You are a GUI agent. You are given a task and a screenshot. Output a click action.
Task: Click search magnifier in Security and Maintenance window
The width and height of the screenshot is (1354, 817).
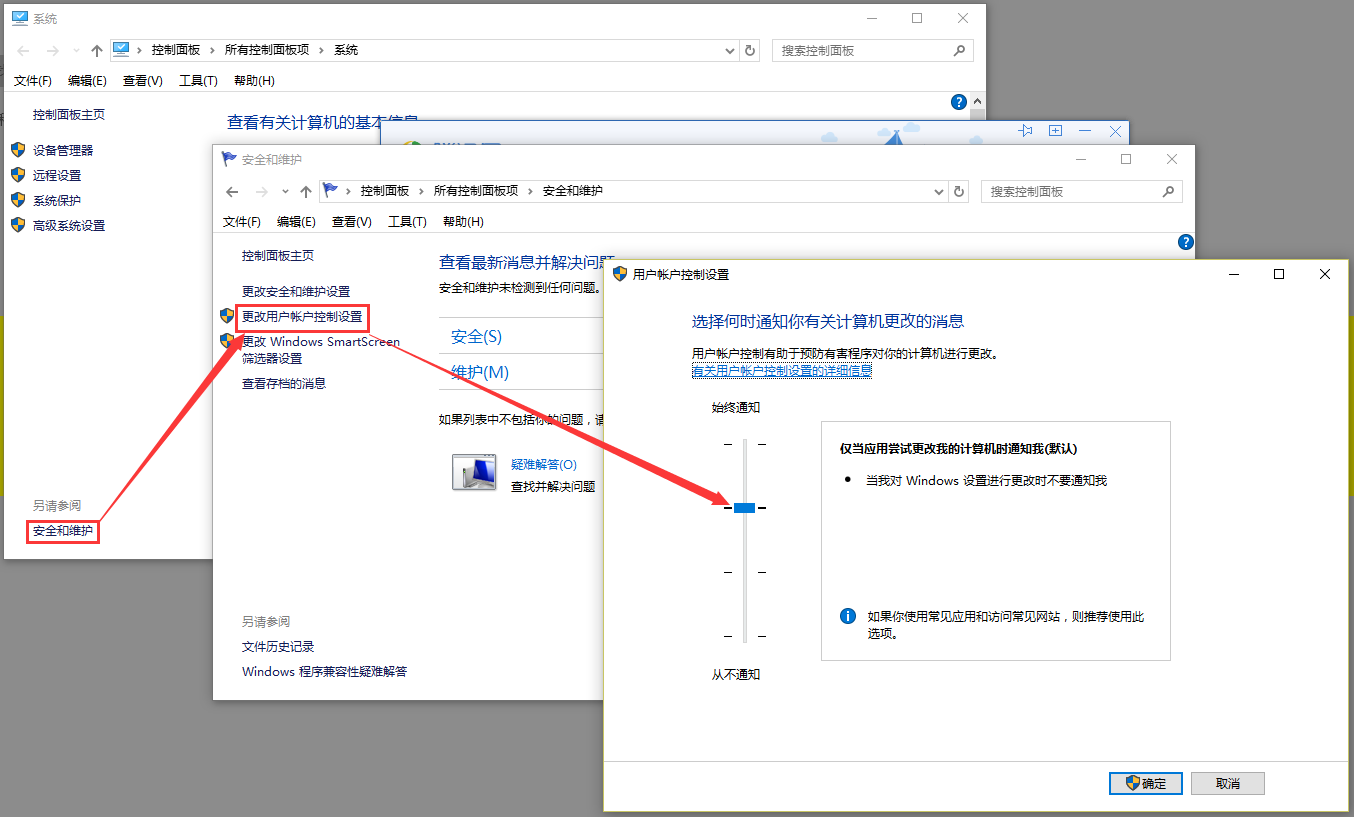(1168, 191)
